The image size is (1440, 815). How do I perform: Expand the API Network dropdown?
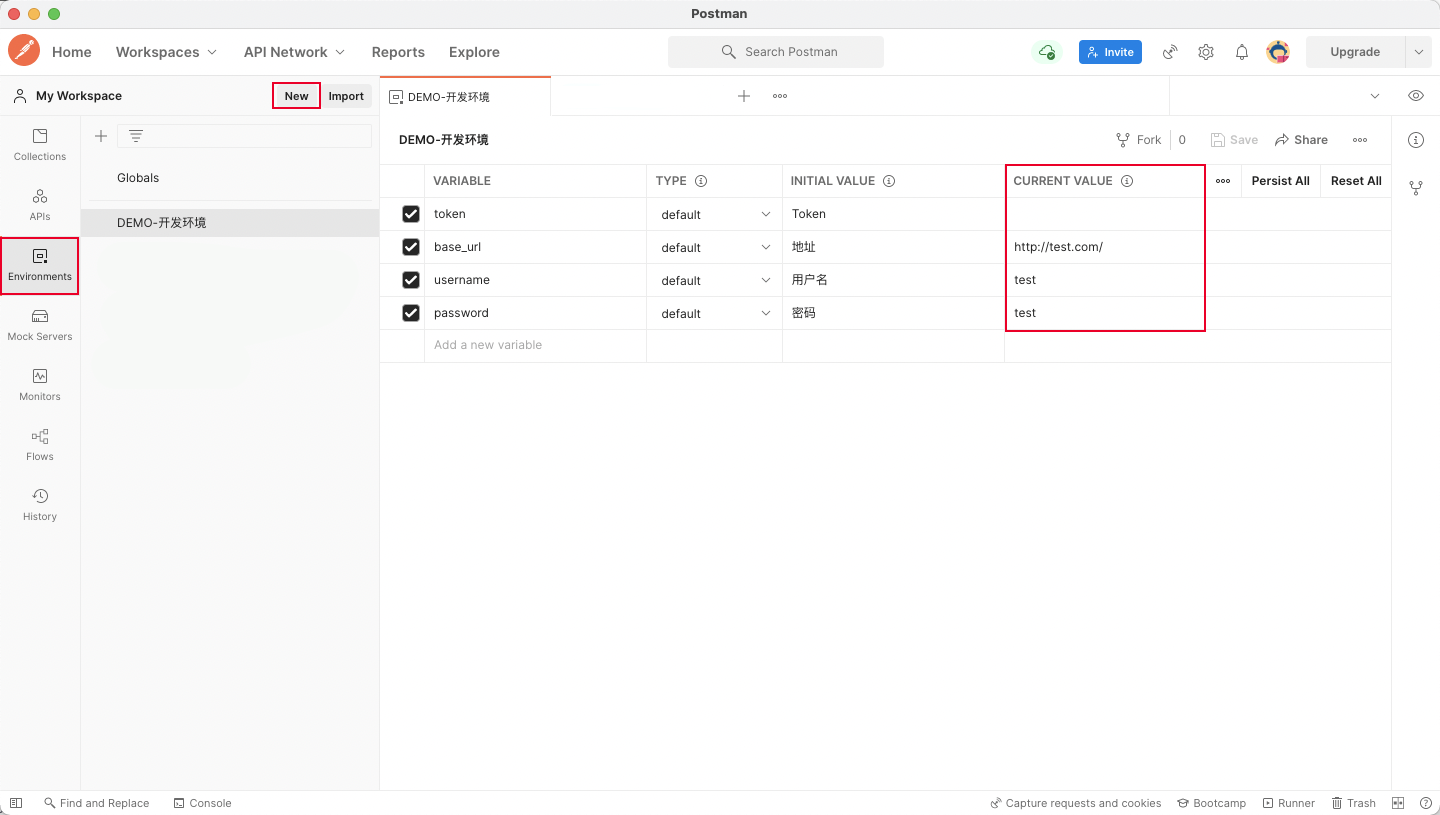tap(294, 52)
